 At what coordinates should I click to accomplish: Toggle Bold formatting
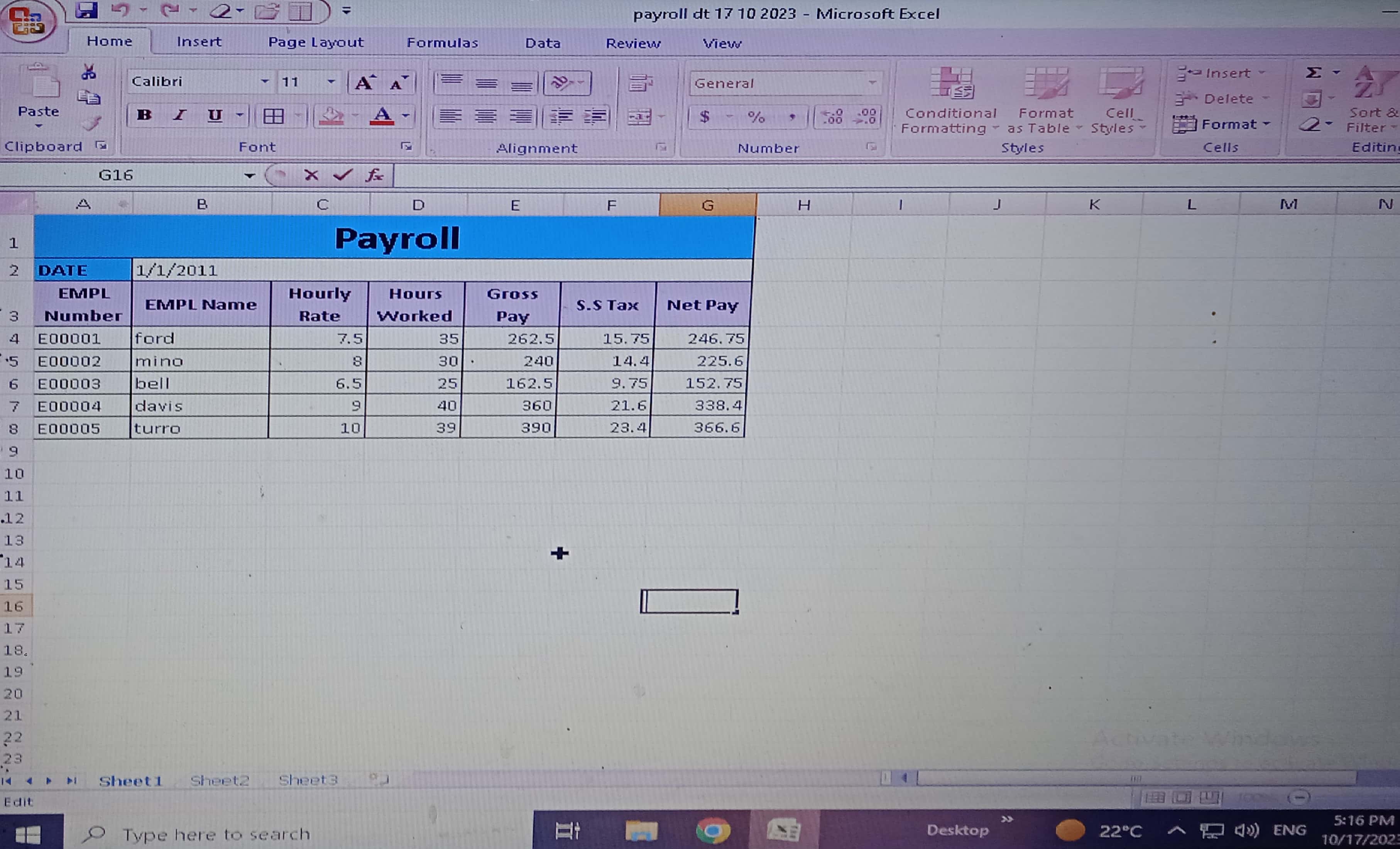(144, 115)
